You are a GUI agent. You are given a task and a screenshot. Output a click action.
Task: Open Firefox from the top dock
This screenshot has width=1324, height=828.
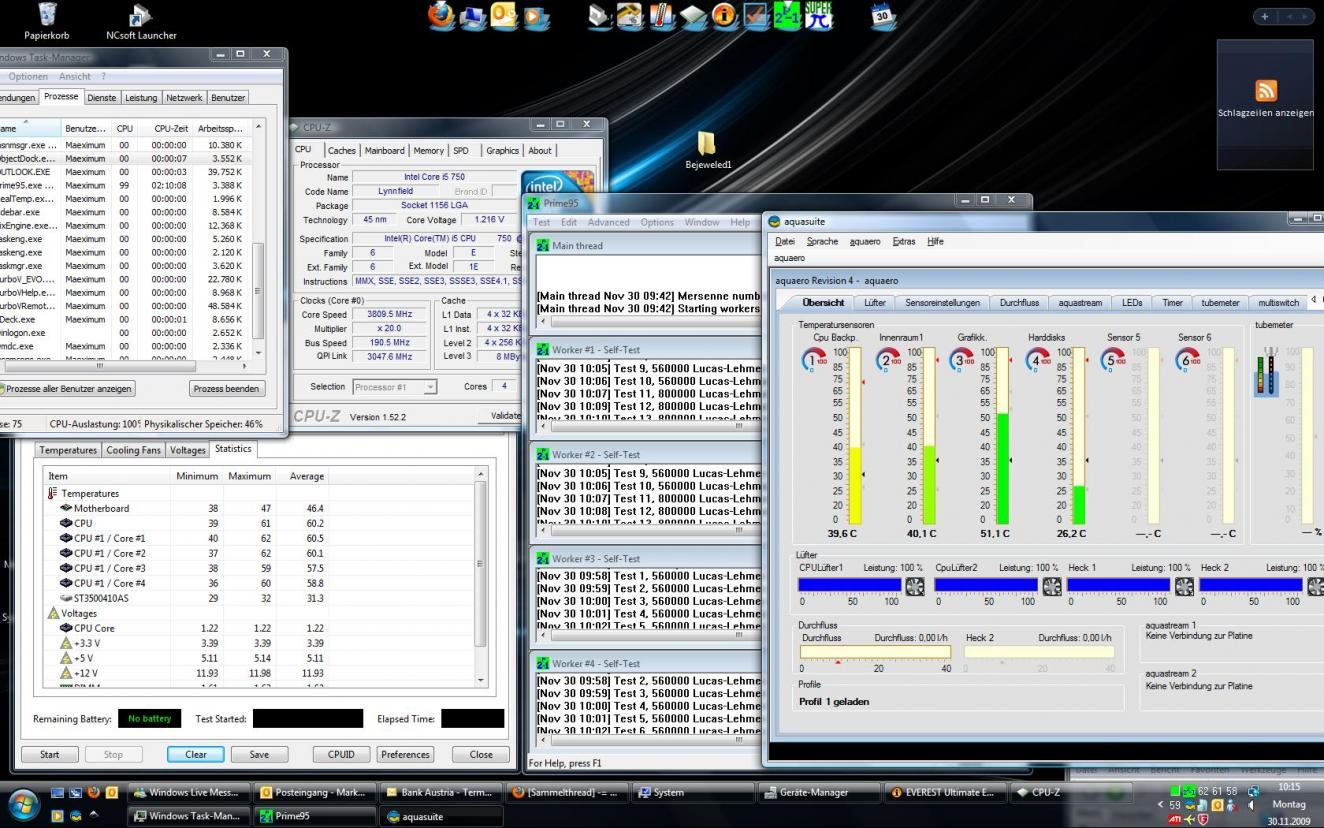tap(441, 16)
